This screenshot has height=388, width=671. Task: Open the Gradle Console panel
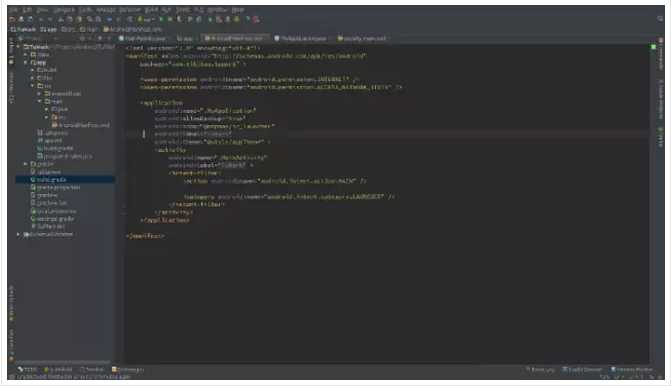coord(582,370)
